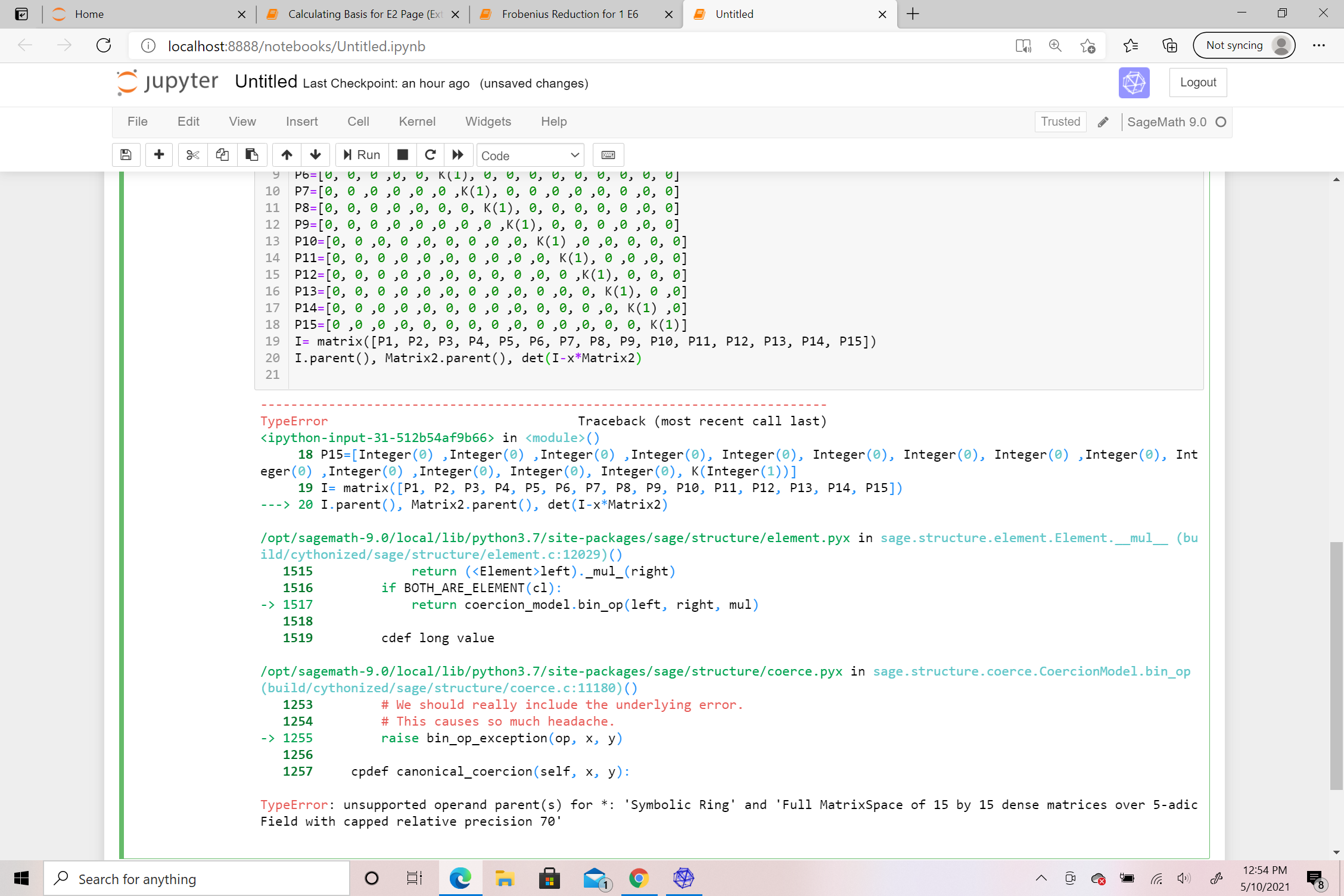Insert cell below with plus icon
The image size is (1344, 896).
[x=158, y=155]
